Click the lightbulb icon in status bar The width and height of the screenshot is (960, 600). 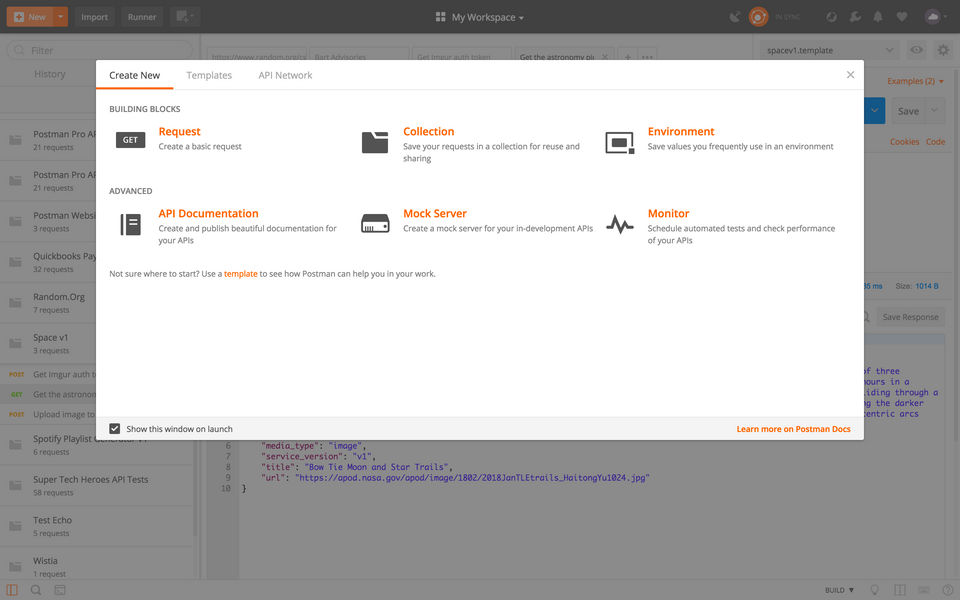(875, 590)
